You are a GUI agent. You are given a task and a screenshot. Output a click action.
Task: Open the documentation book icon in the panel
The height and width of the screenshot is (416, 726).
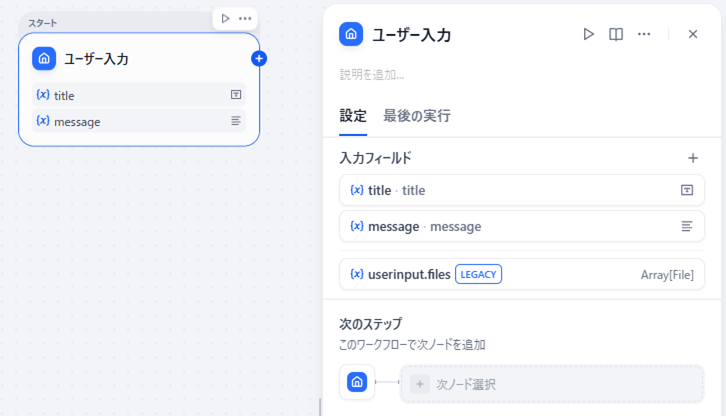616,34
